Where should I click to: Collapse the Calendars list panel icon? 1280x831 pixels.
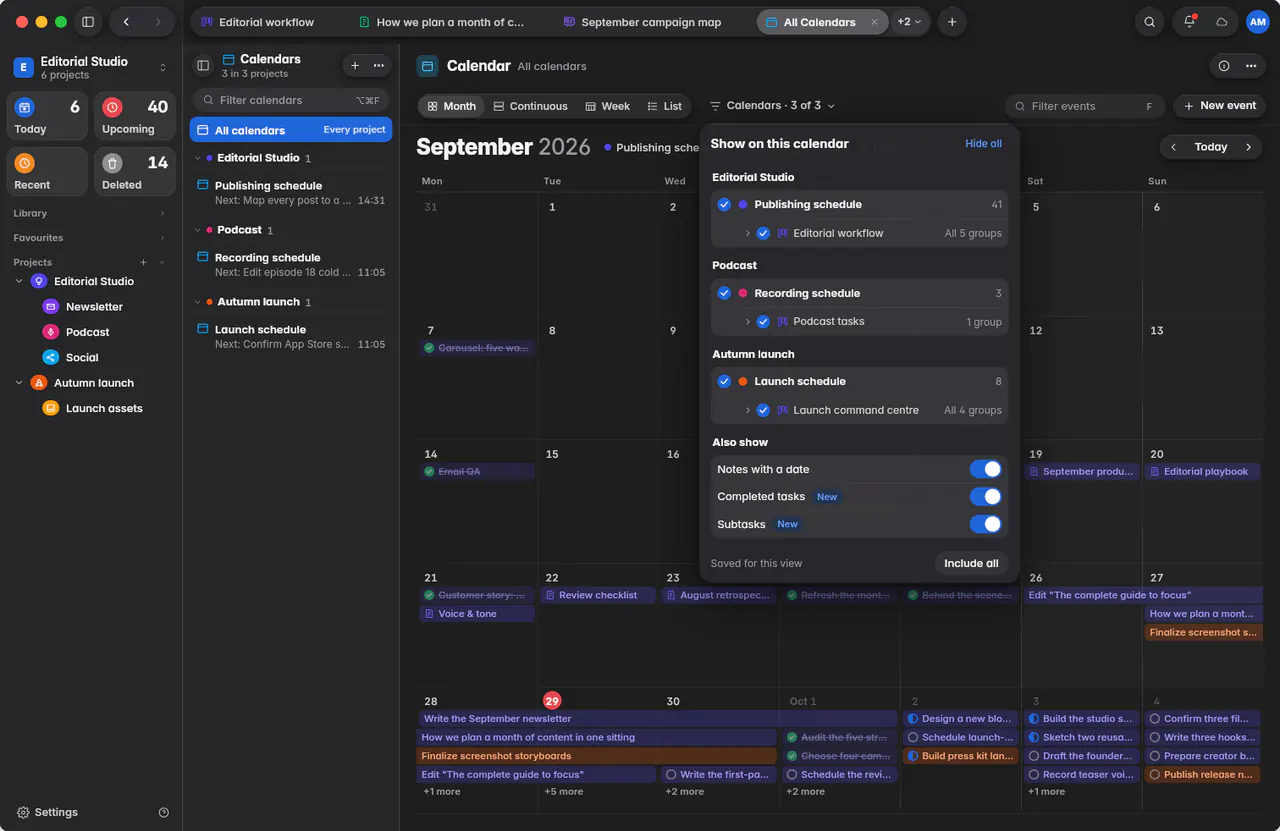[203, 66]
